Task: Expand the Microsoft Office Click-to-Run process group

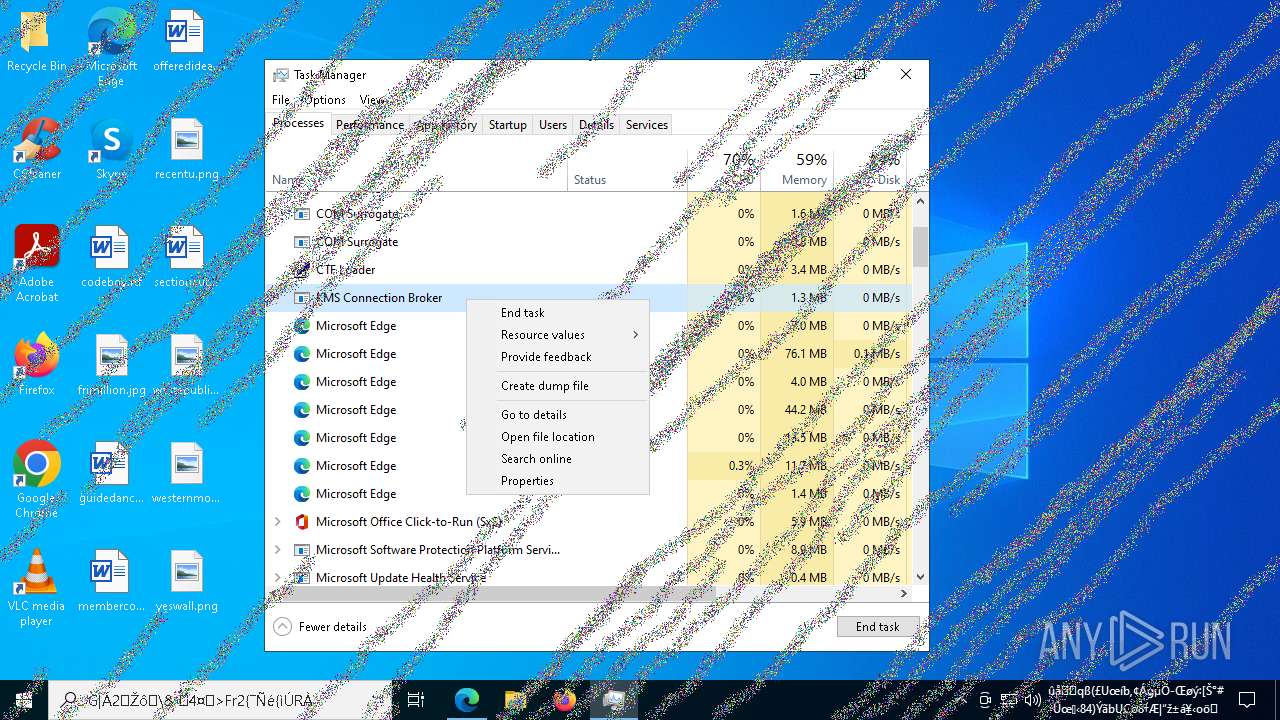Action: click(278, 521)
